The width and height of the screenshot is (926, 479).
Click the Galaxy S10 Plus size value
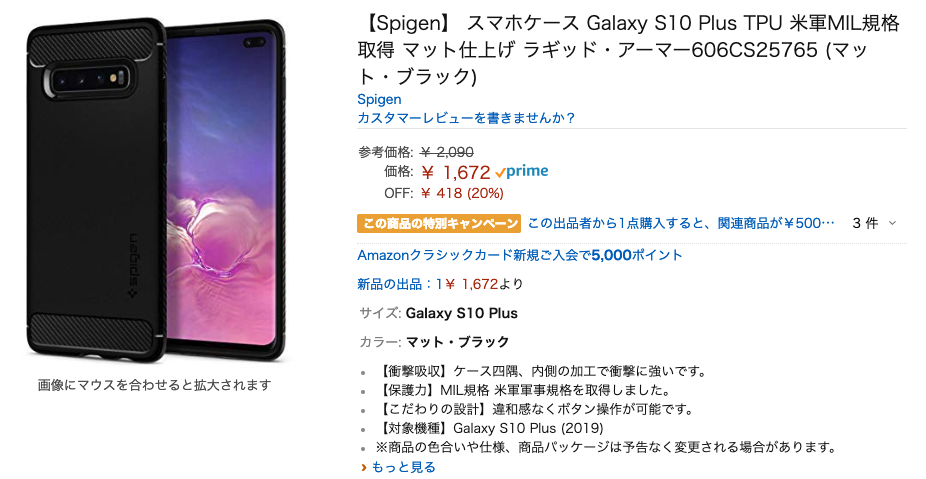pyautogui.click(x=461, y=313)
